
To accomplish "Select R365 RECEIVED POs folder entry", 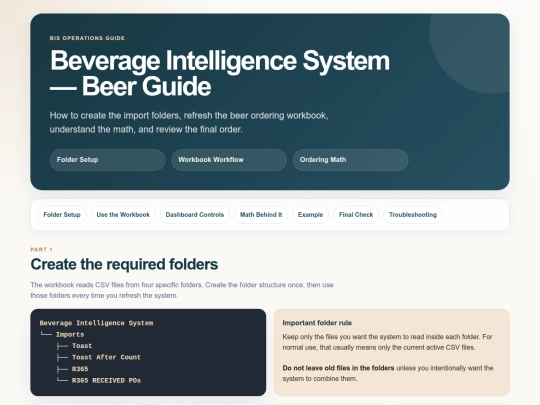I will (x=106, y=381).
